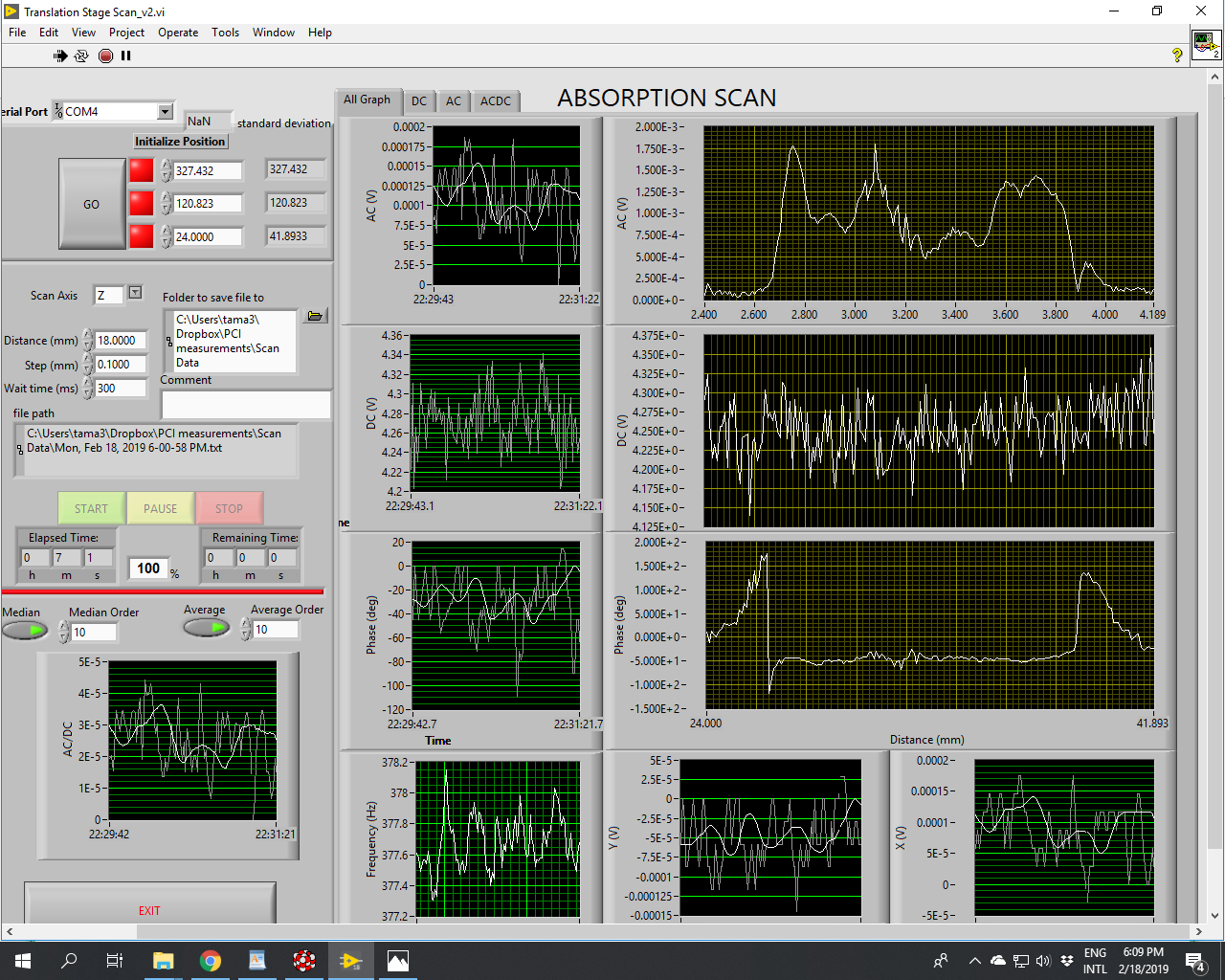Image resolution: width=1225 pixels, height=980 pixels.
Task: Click into the Comment text field
Action: tap(246, 405)
